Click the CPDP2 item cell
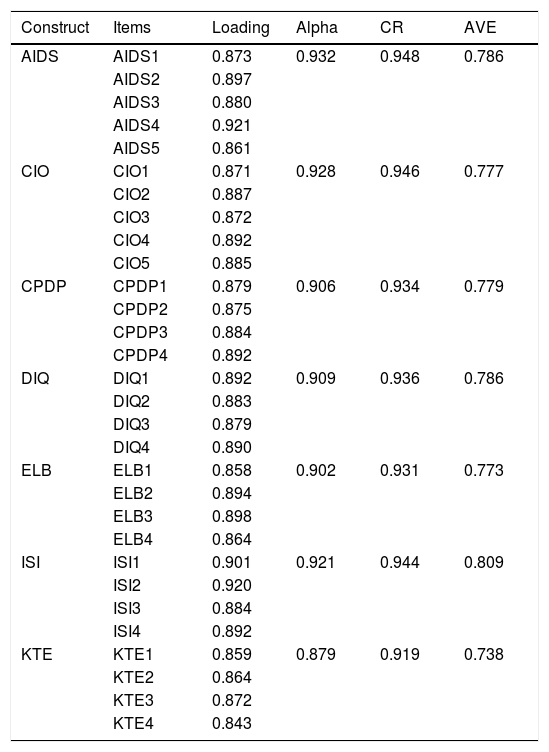This screenshot has height=752, width=549. pos(140,309)
